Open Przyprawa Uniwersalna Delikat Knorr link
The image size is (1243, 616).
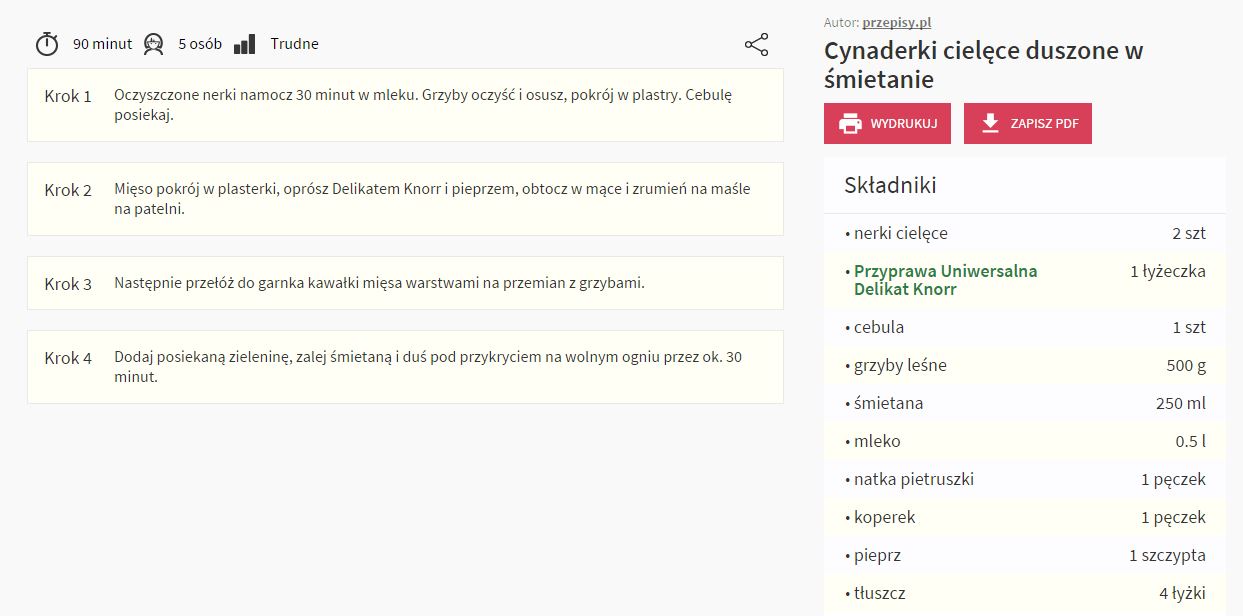(945, 280)
